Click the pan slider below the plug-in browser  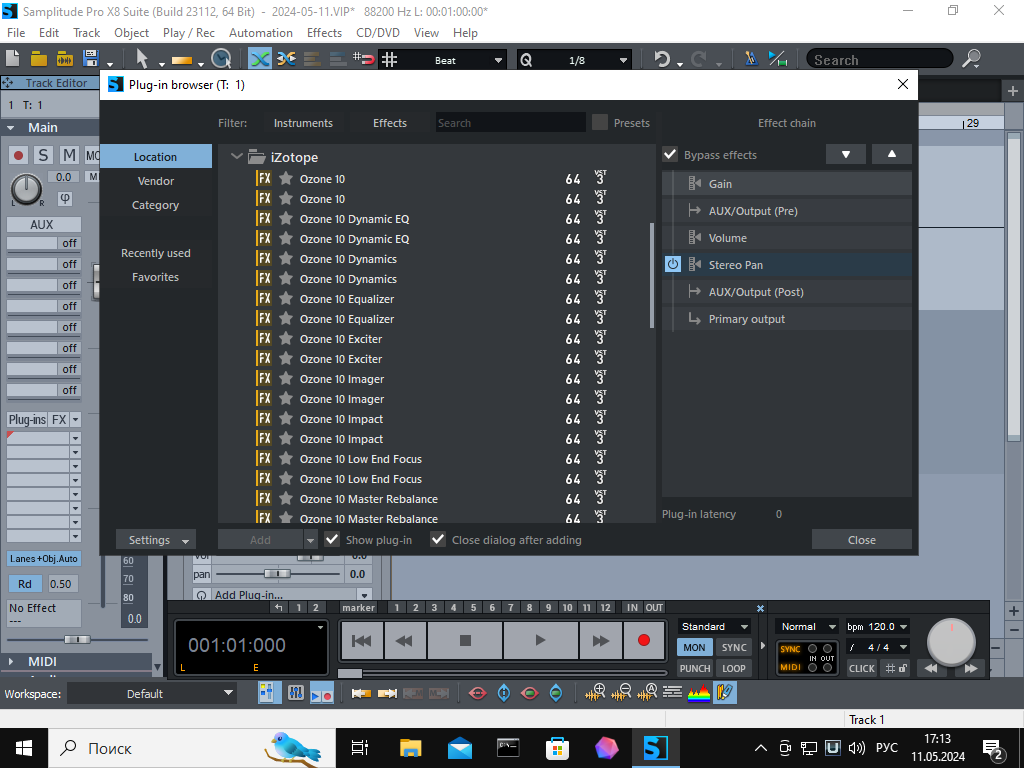(278, 574)
